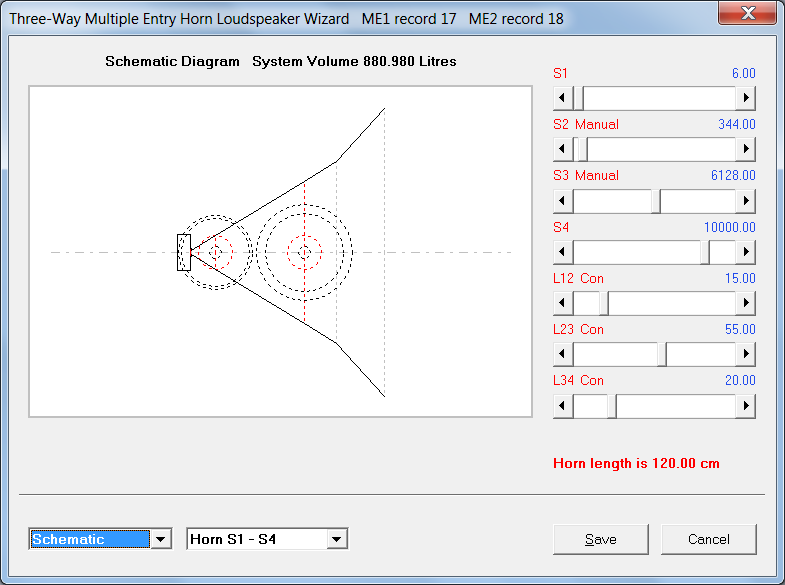Increase L34 Con via right arrow
The height and width of the screenshot is (585, 785).
(x=745, y=405)
